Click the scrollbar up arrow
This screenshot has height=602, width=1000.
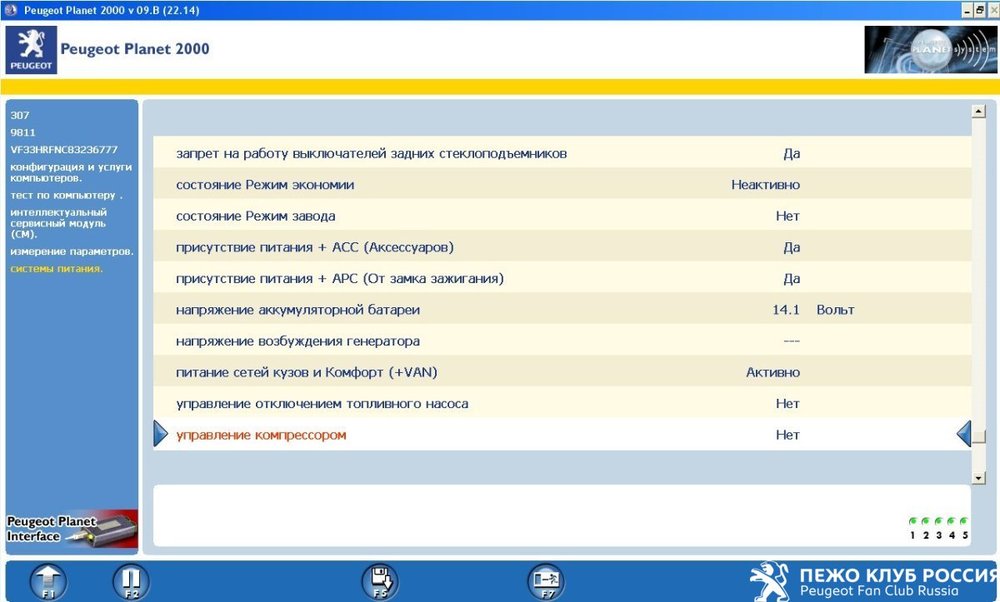click(x=979, y=112)
